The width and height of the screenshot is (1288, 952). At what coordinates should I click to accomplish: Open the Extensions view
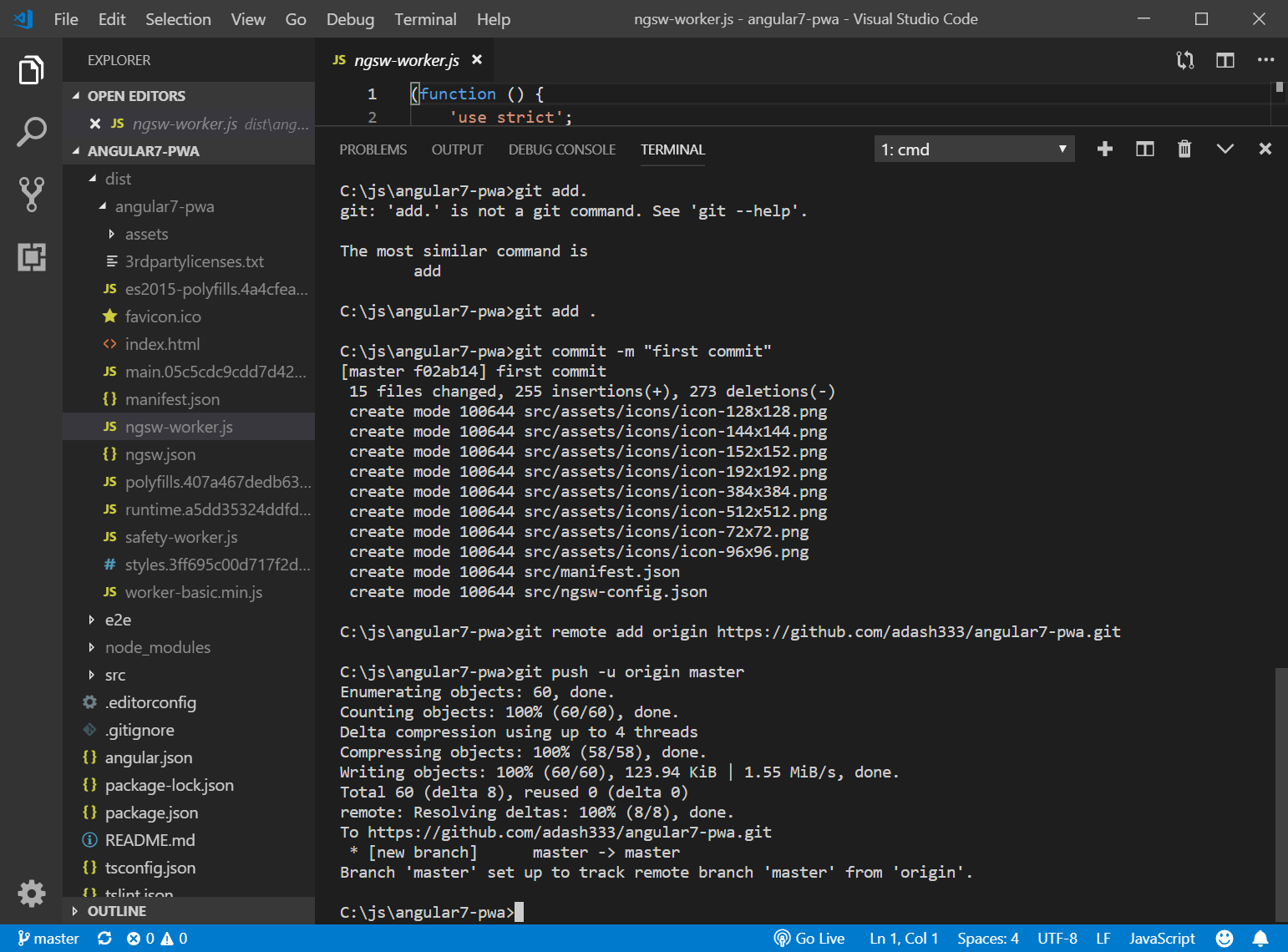pyautogui.click(x=32, y=257)
